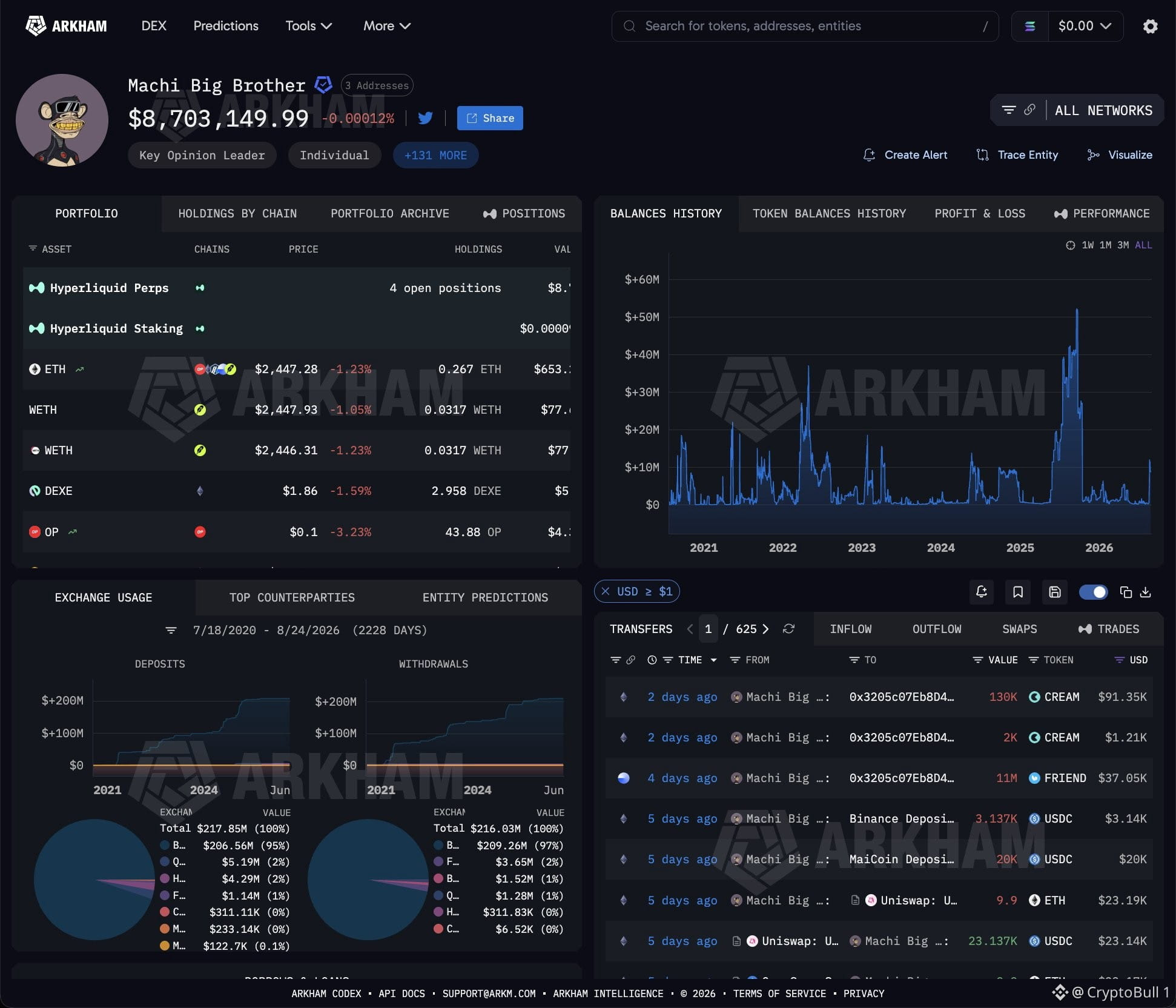Show the INFLOW transfers tab

851,629
